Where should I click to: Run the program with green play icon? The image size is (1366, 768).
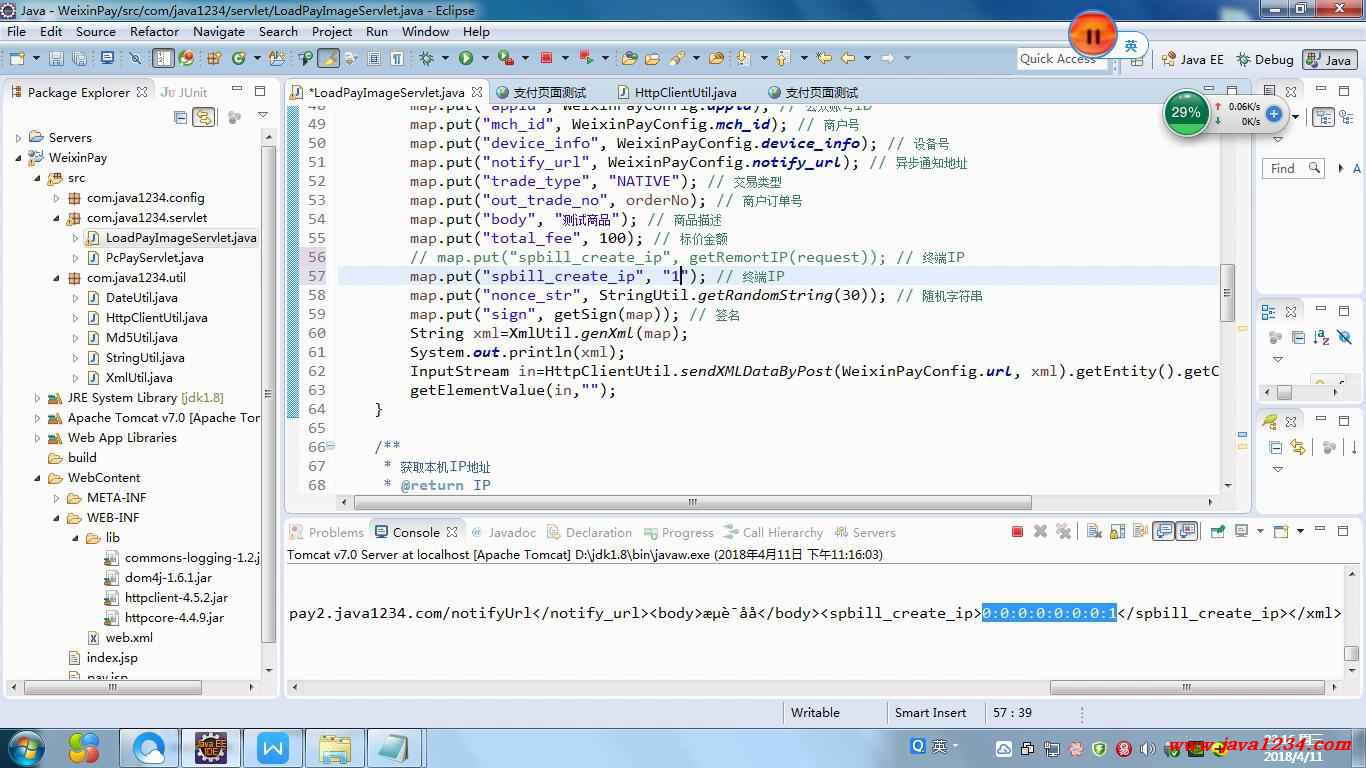click(466, 58)
